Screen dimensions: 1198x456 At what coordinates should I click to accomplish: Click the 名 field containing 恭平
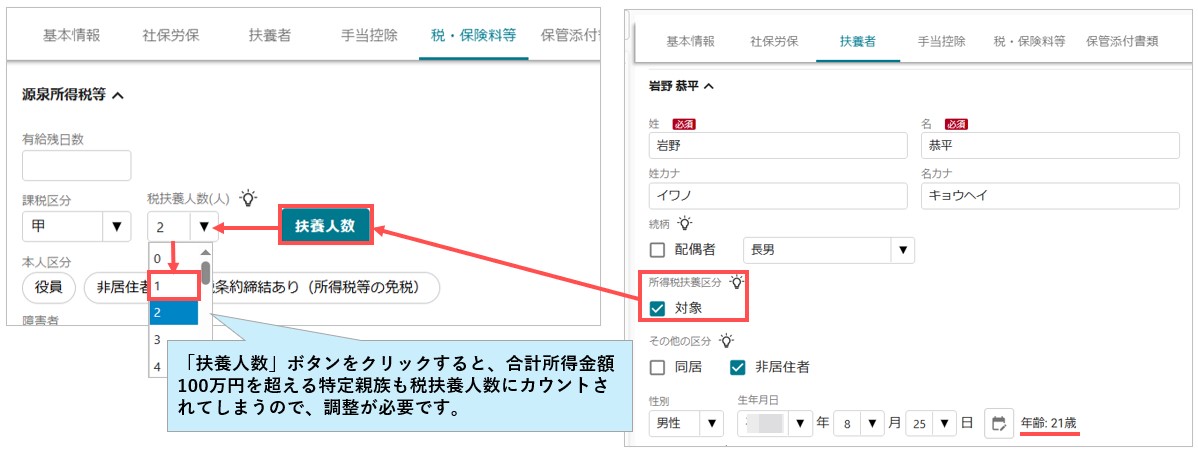click(1051, 144)
